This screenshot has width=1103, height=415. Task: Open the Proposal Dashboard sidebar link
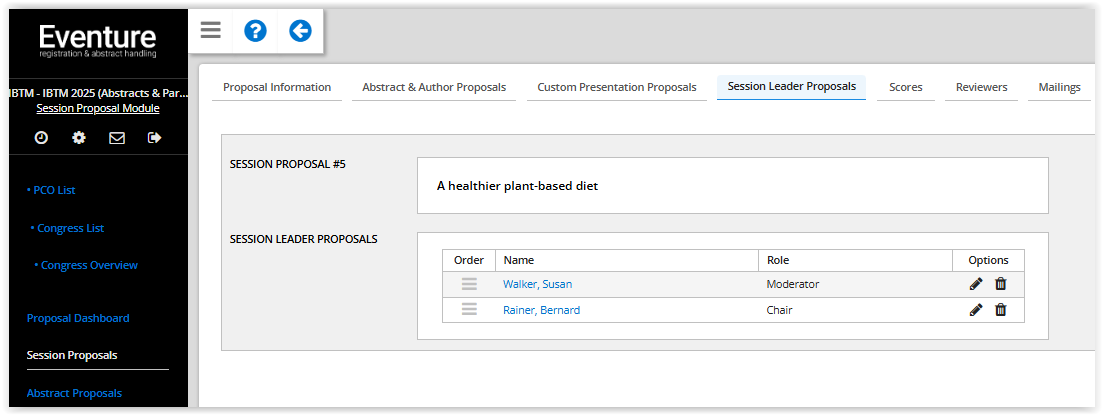tap(78, 318)
